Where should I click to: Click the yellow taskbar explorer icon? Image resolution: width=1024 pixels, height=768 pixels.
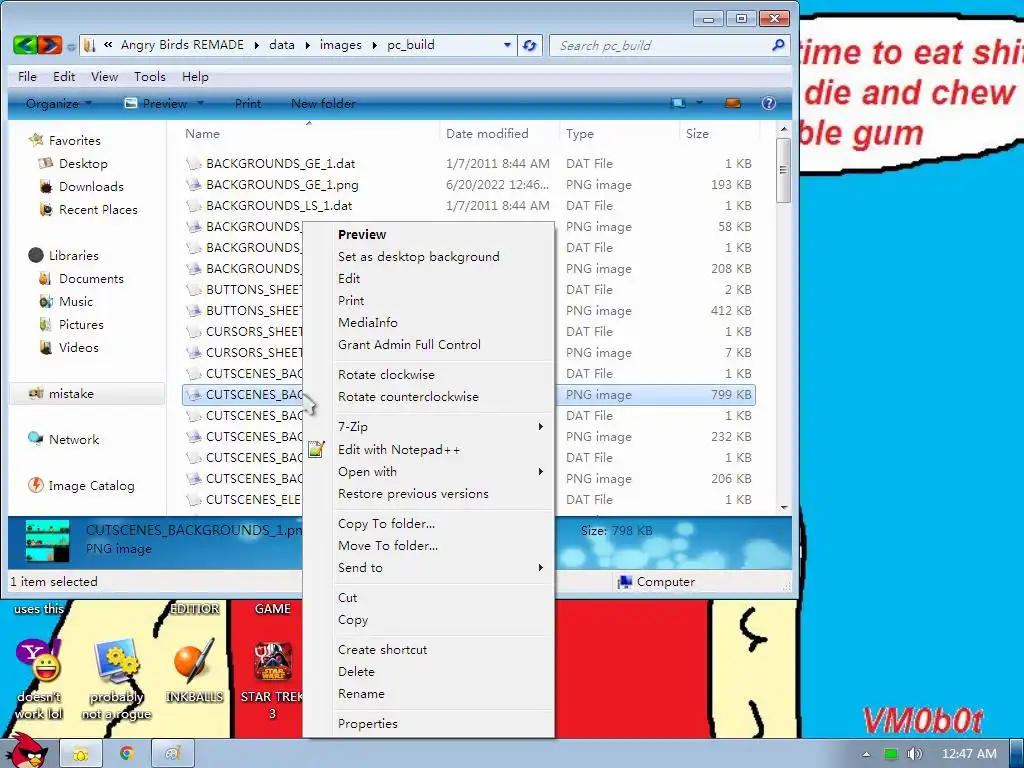click(x=81, y=754)
